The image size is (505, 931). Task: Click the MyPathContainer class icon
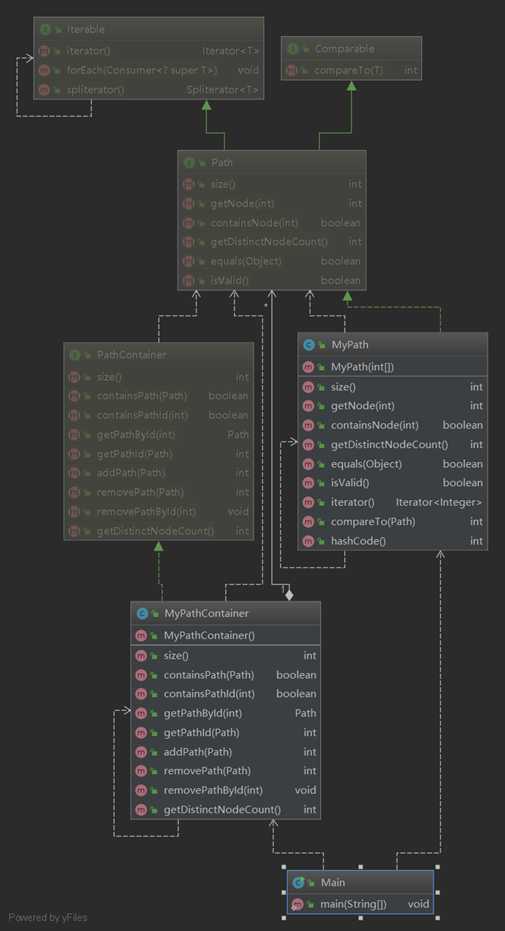(142, 613)
